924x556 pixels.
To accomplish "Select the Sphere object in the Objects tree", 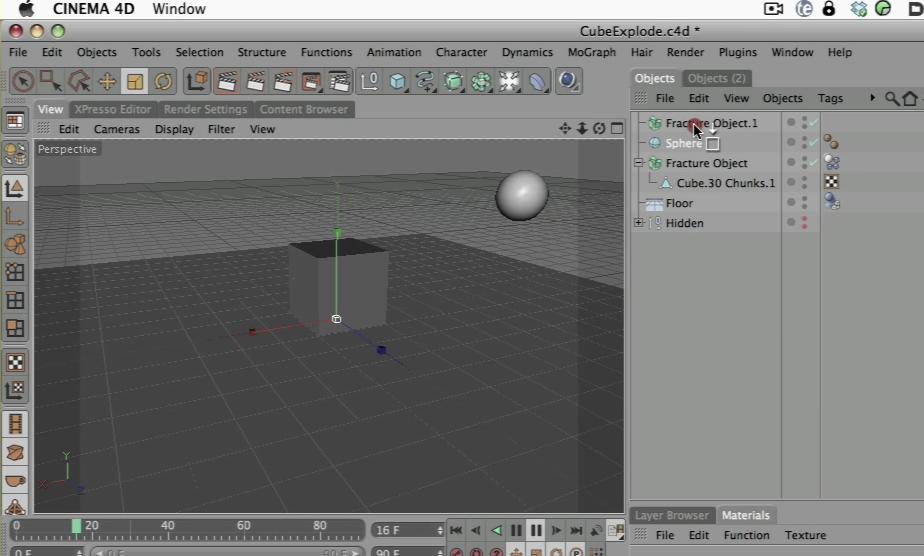I will point(684,143).
